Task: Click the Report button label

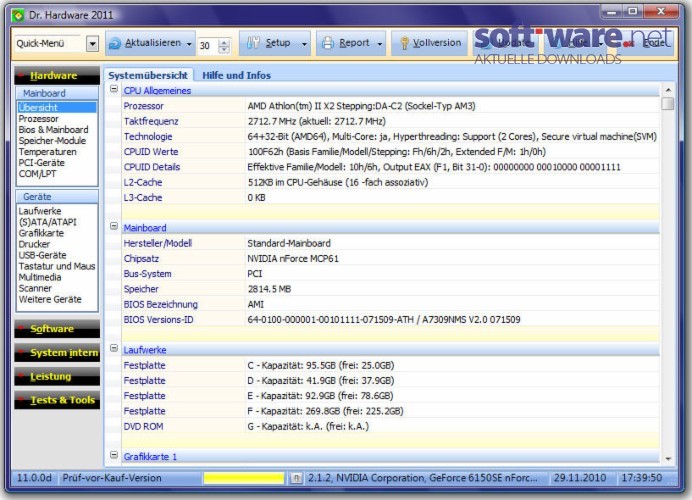Action: coord(354,43)
